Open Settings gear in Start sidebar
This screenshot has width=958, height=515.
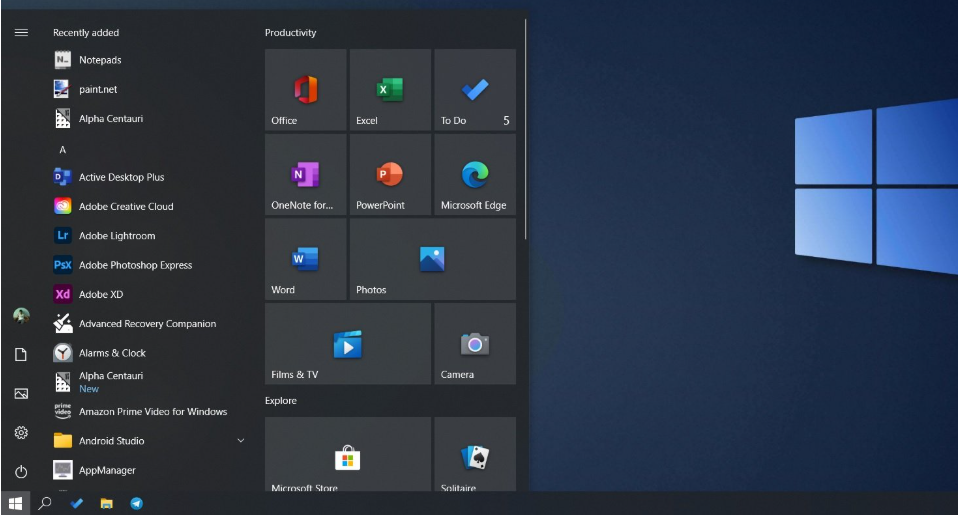21,433
